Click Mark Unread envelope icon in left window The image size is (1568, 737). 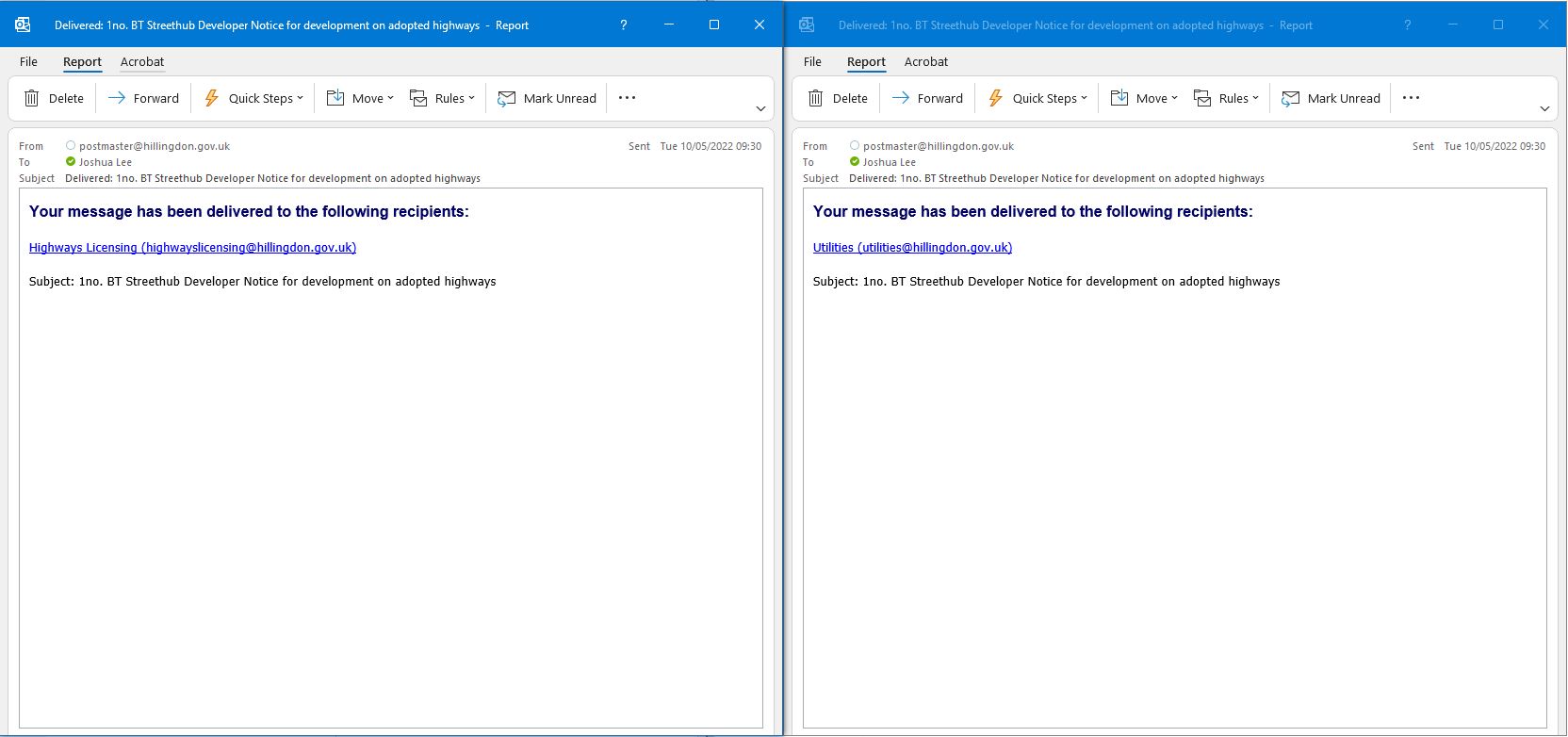pyautogui.click(x=507, y=98)
